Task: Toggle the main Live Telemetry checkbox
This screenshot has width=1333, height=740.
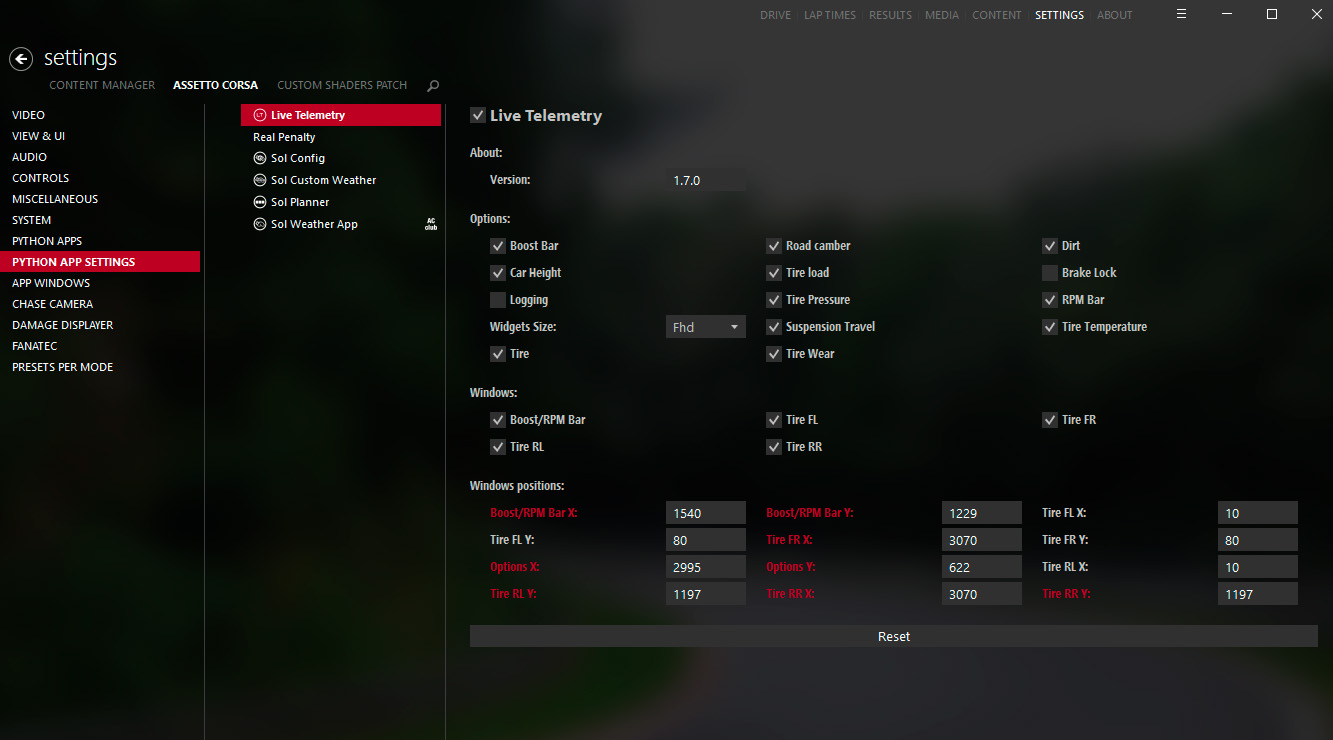Action: coord(478,115)
